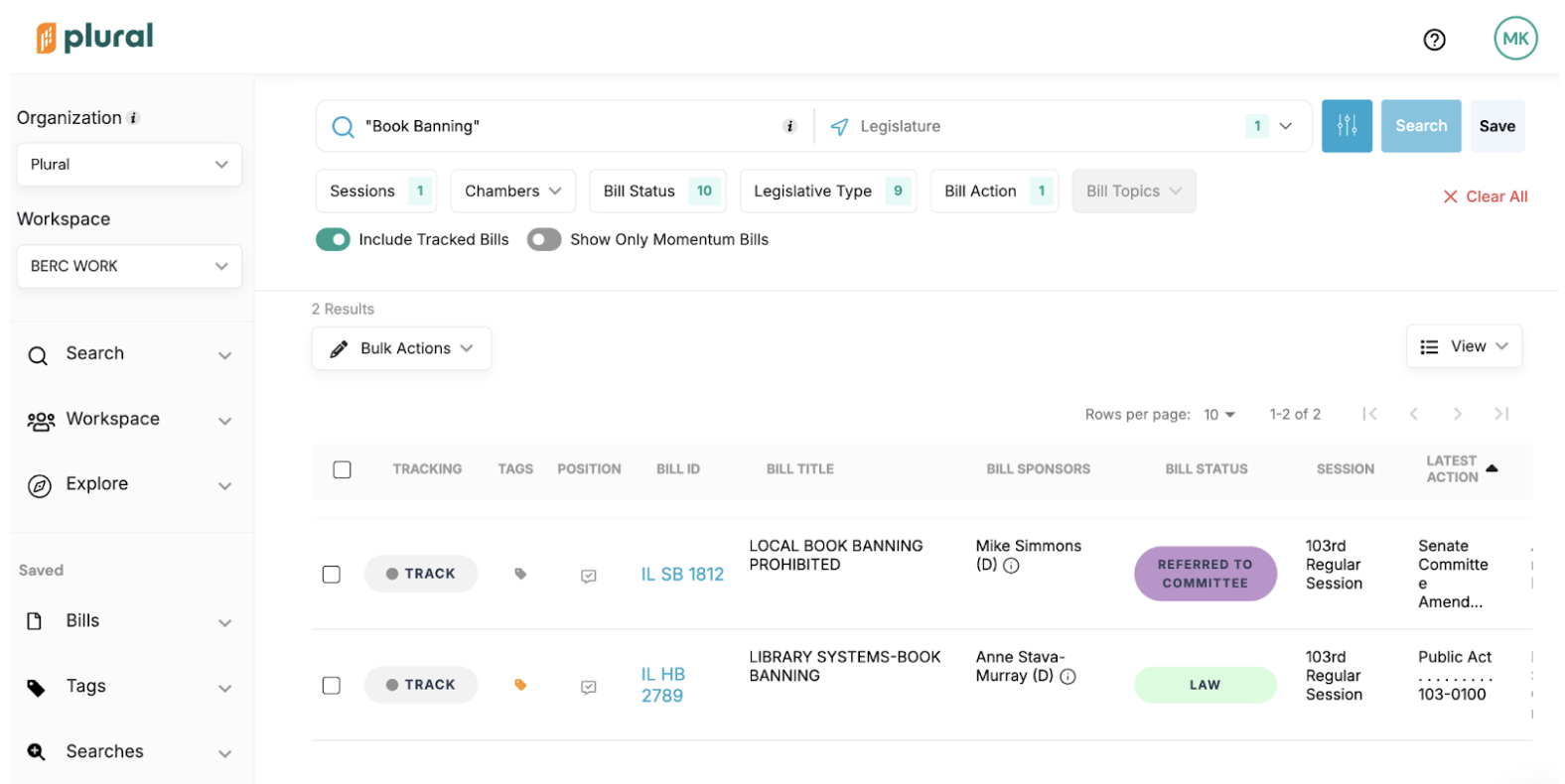Click the Book Banning search input field
Screen dimensions: 1565x784
566,126
